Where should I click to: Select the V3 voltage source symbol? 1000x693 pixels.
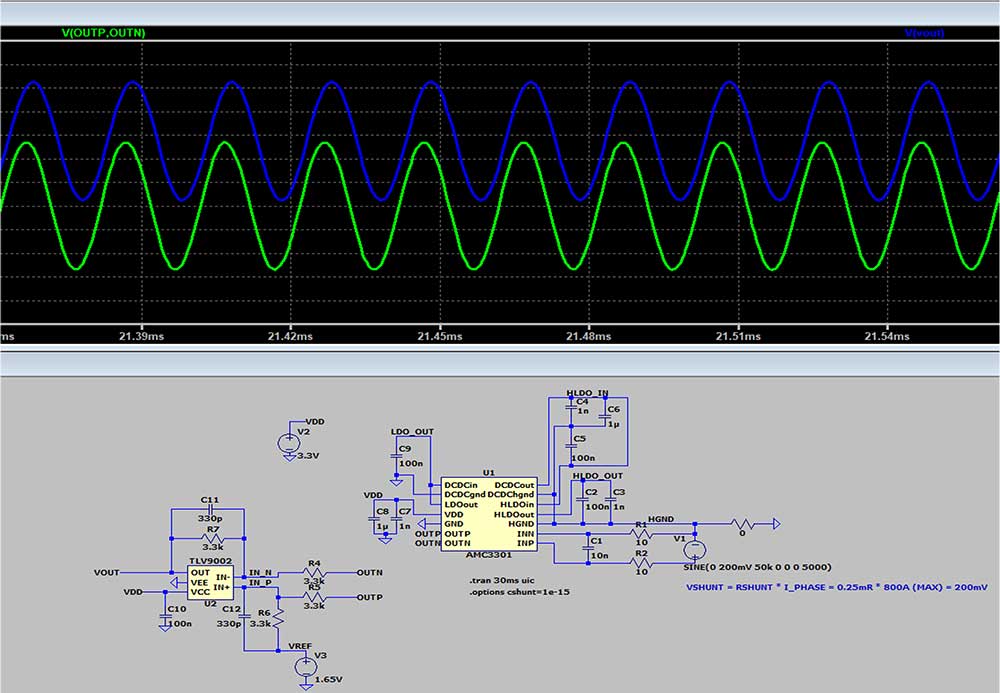(x=306, y=666)
